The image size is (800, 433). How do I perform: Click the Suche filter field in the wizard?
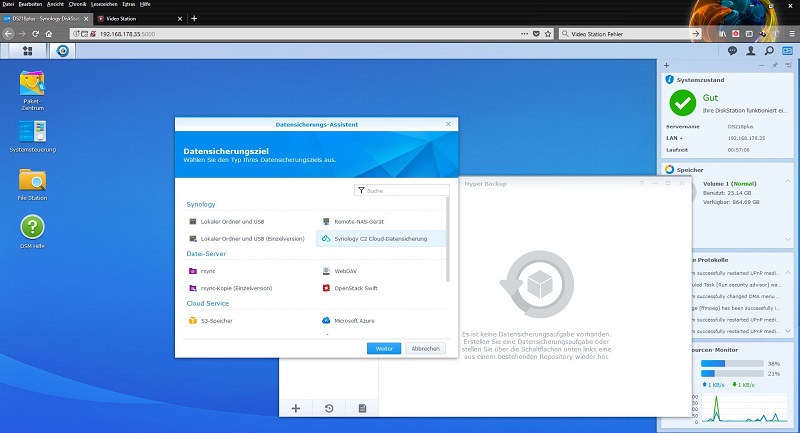pos(402,190)
